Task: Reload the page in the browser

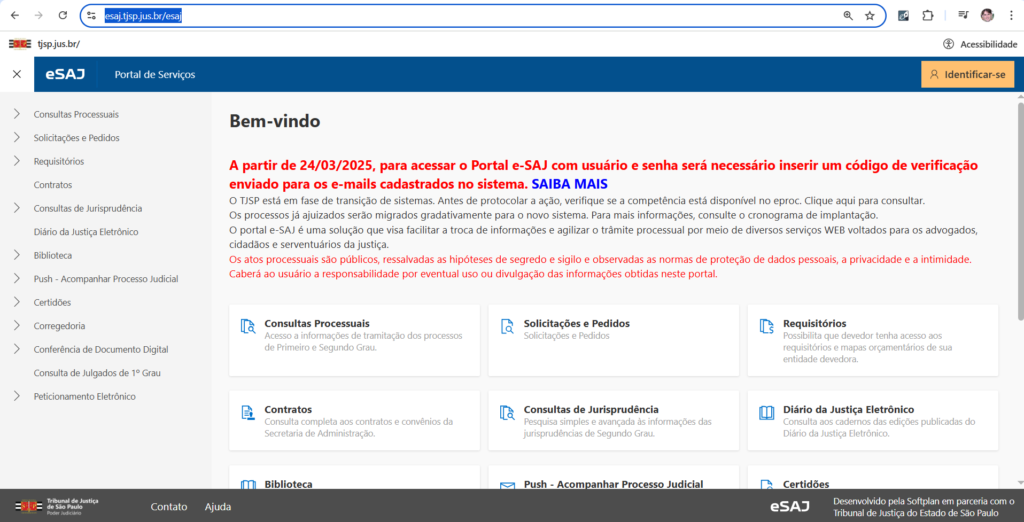Action: (x=63, y=16)
